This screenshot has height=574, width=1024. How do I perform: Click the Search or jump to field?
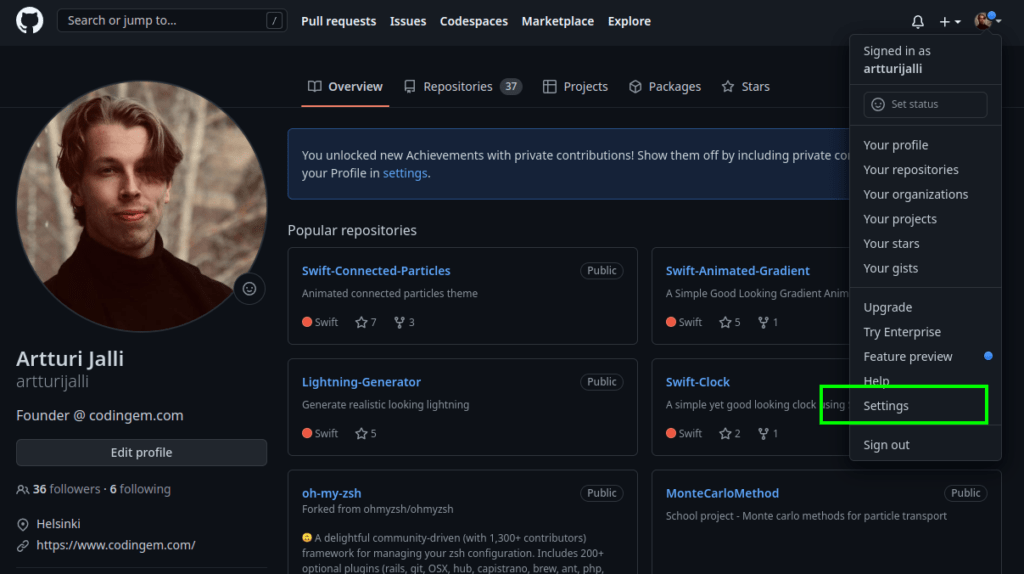(x=172, y=21)
